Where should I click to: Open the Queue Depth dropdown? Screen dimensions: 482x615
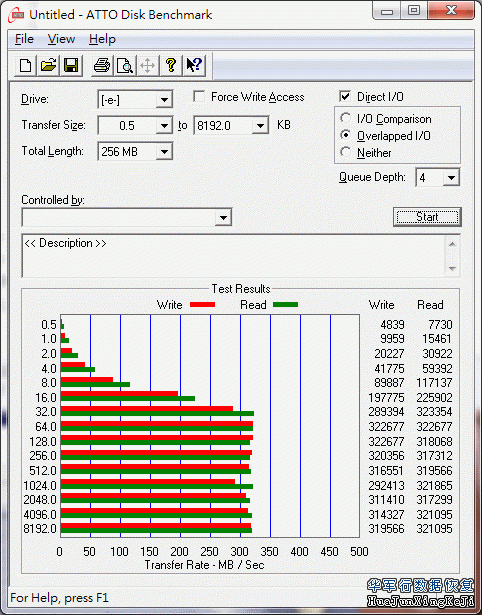click(x=451, y=178)
